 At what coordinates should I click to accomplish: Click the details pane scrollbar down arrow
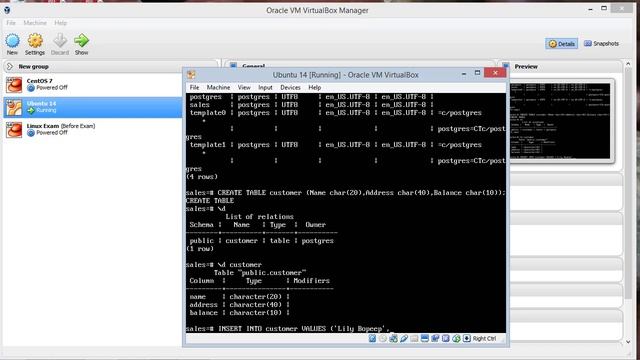coord(628,342)
